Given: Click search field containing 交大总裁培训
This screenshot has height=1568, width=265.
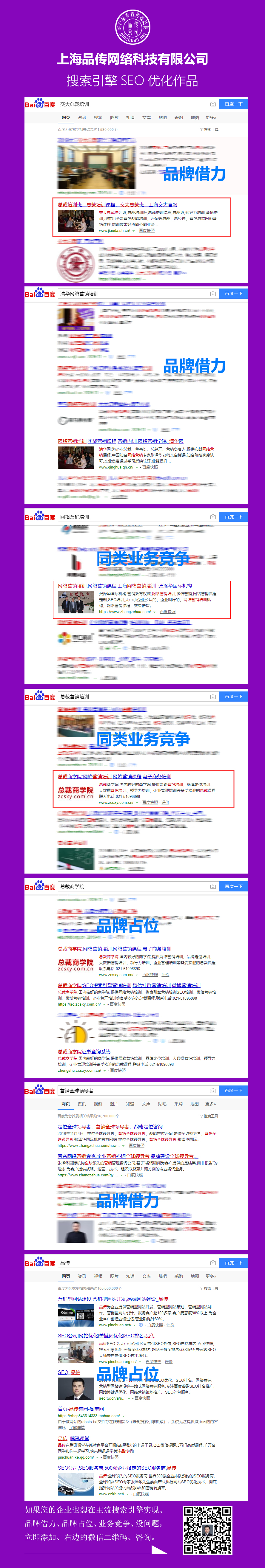Looking at the screenshot, I should (138, 104).
